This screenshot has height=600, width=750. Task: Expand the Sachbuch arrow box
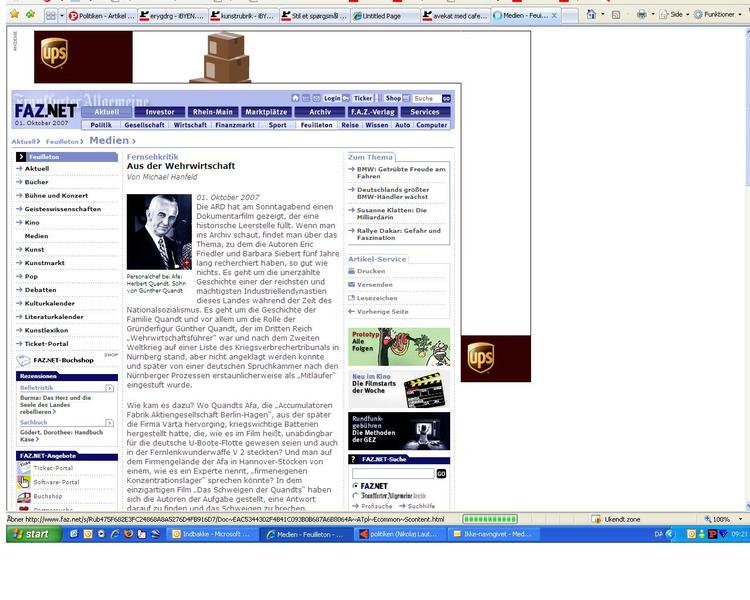[110, 422]
